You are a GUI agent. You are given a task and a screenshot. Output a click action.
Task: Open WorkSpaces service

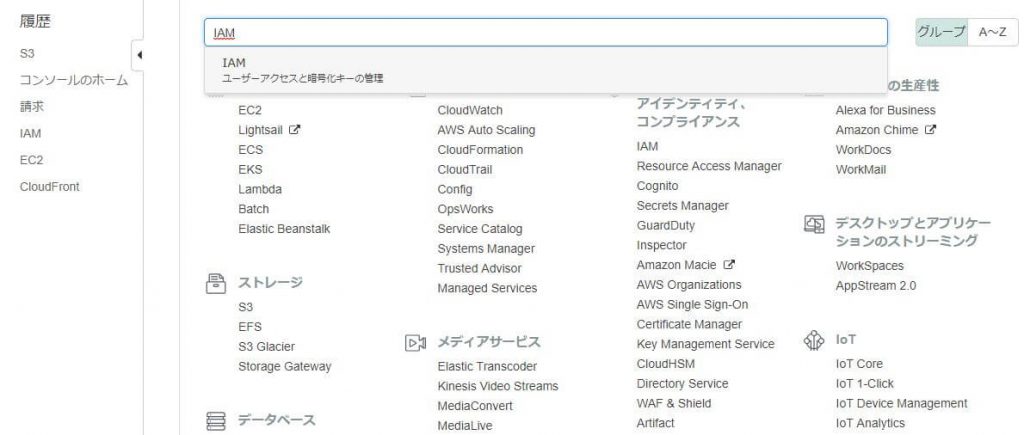click(x=870, y=266)
